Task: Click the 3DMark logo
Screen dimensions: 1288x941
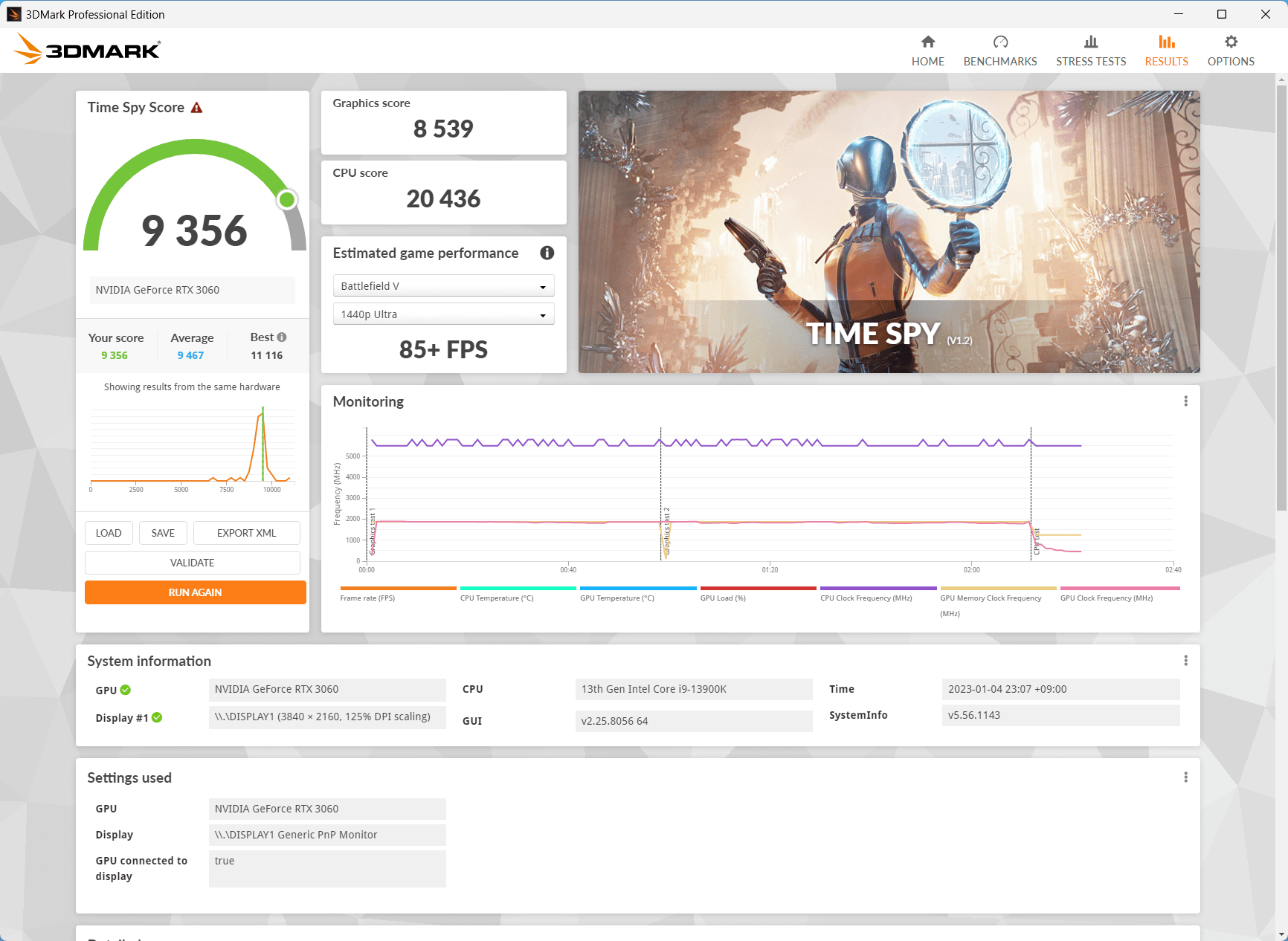Action: point(87,49)
